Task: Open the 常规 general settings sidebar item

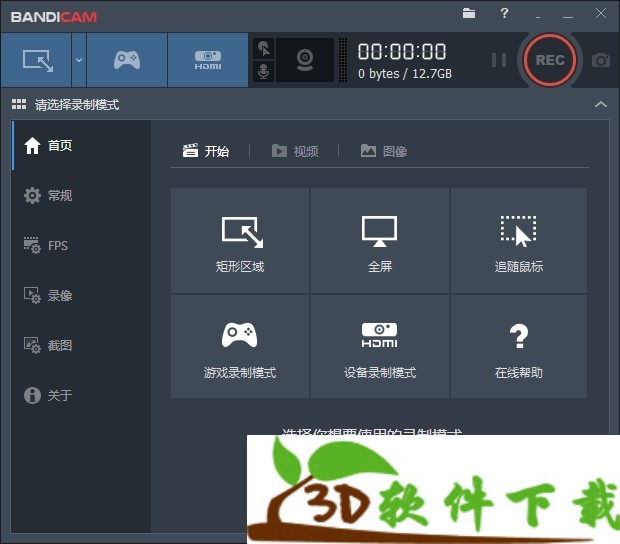Action: (x=81, y=195)
